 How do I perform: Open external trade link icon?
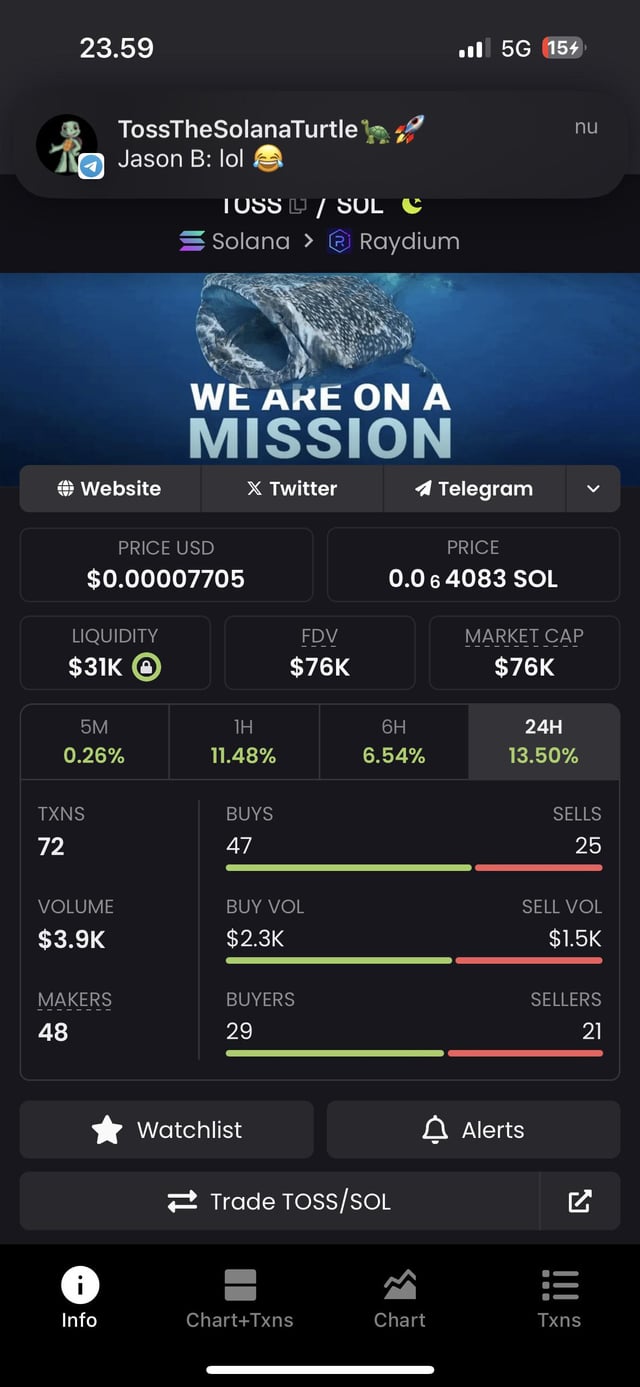580,1201
